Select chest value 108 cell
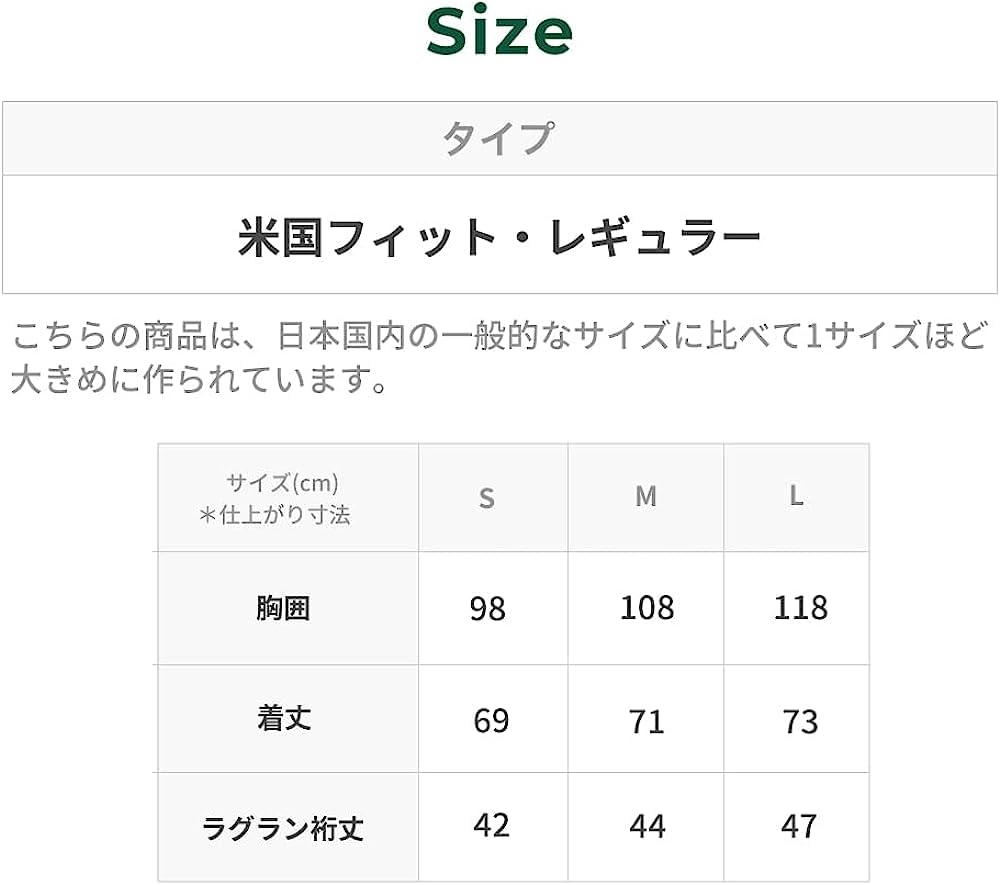This screenshot has height=885, width=1000. pos(647,608)
